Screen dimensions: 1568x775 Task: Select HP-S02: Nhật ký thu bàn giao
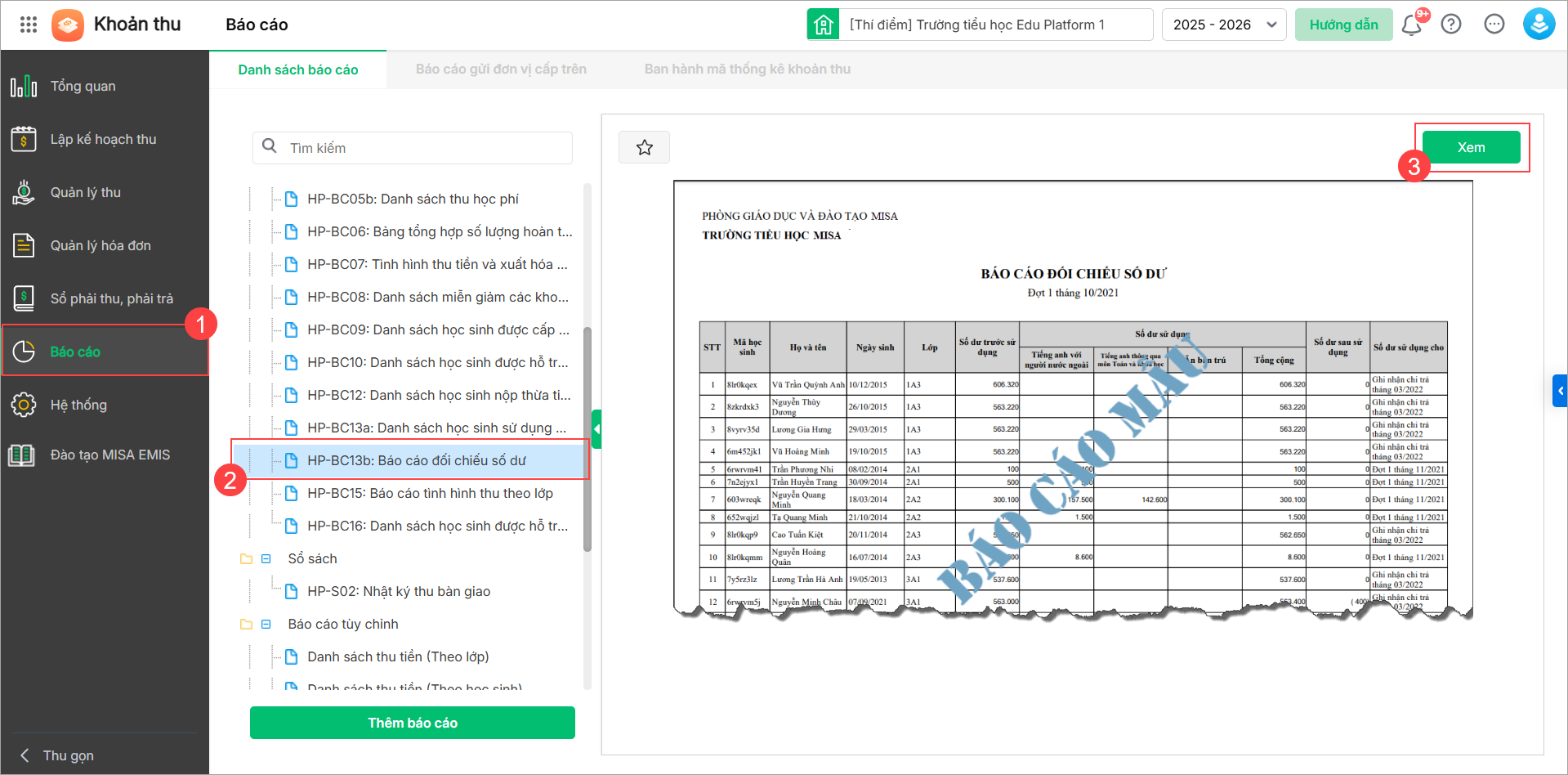(399, 591)
